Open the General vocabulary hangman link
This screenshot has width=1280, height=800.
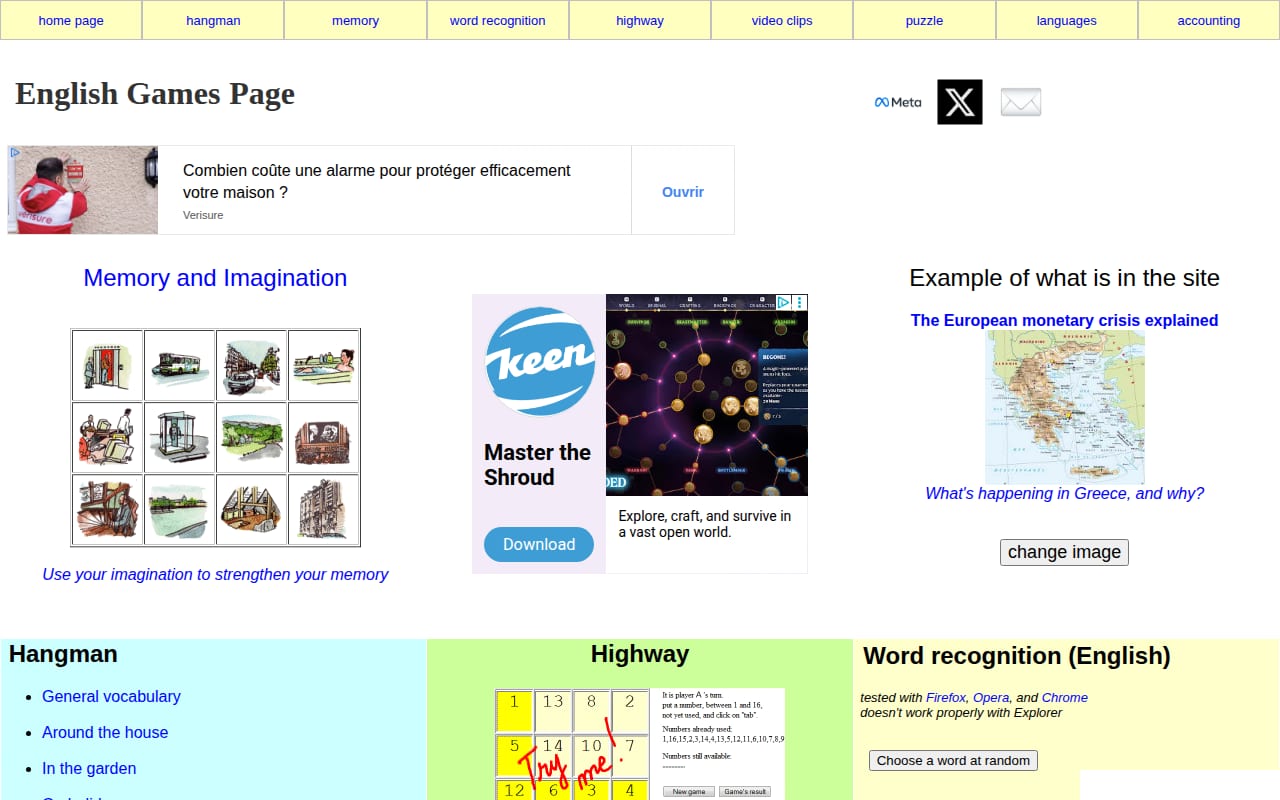tap(111, 696)
